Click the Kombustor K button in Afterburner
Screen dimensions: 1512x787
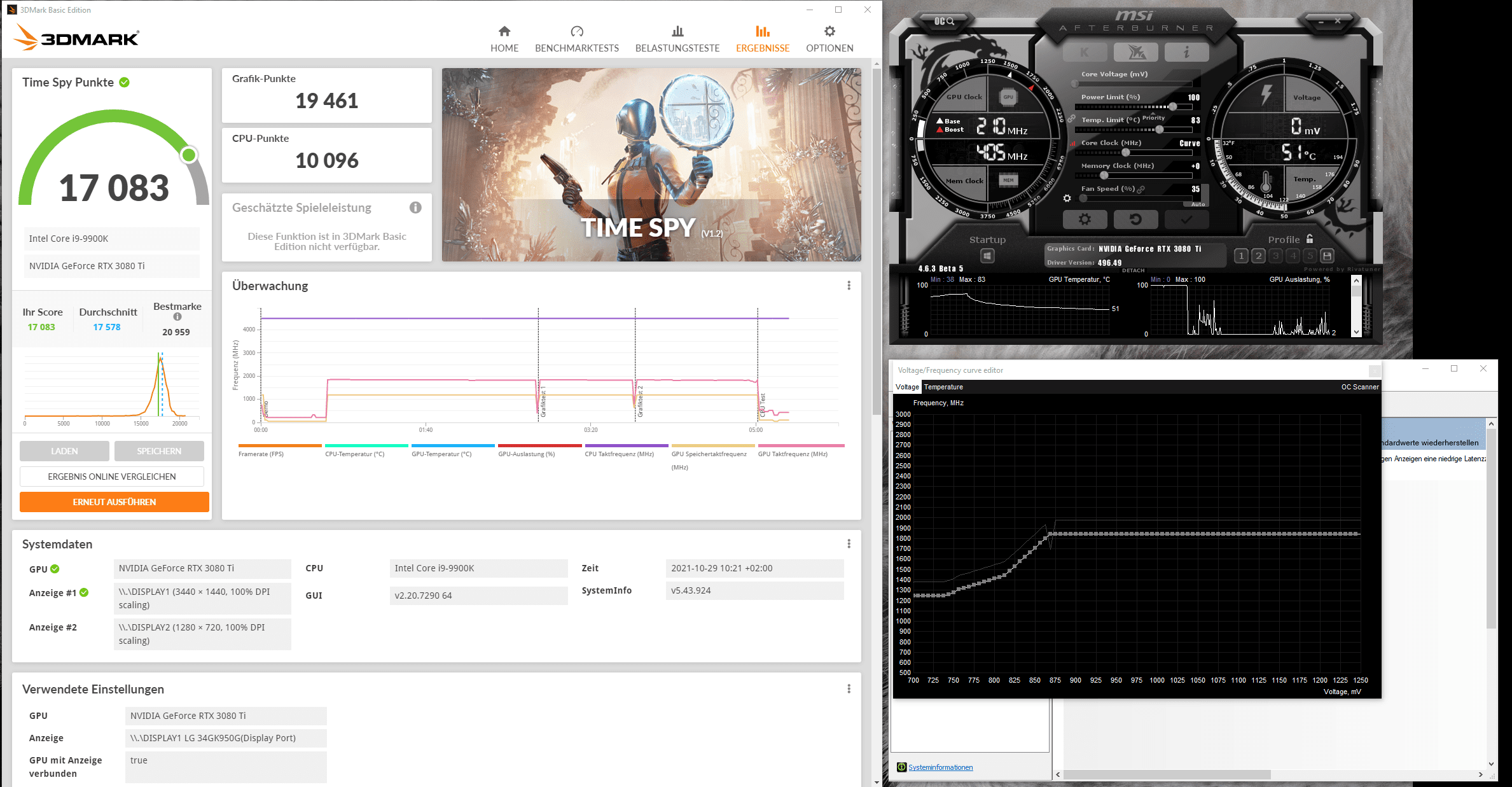(1085, 52)
